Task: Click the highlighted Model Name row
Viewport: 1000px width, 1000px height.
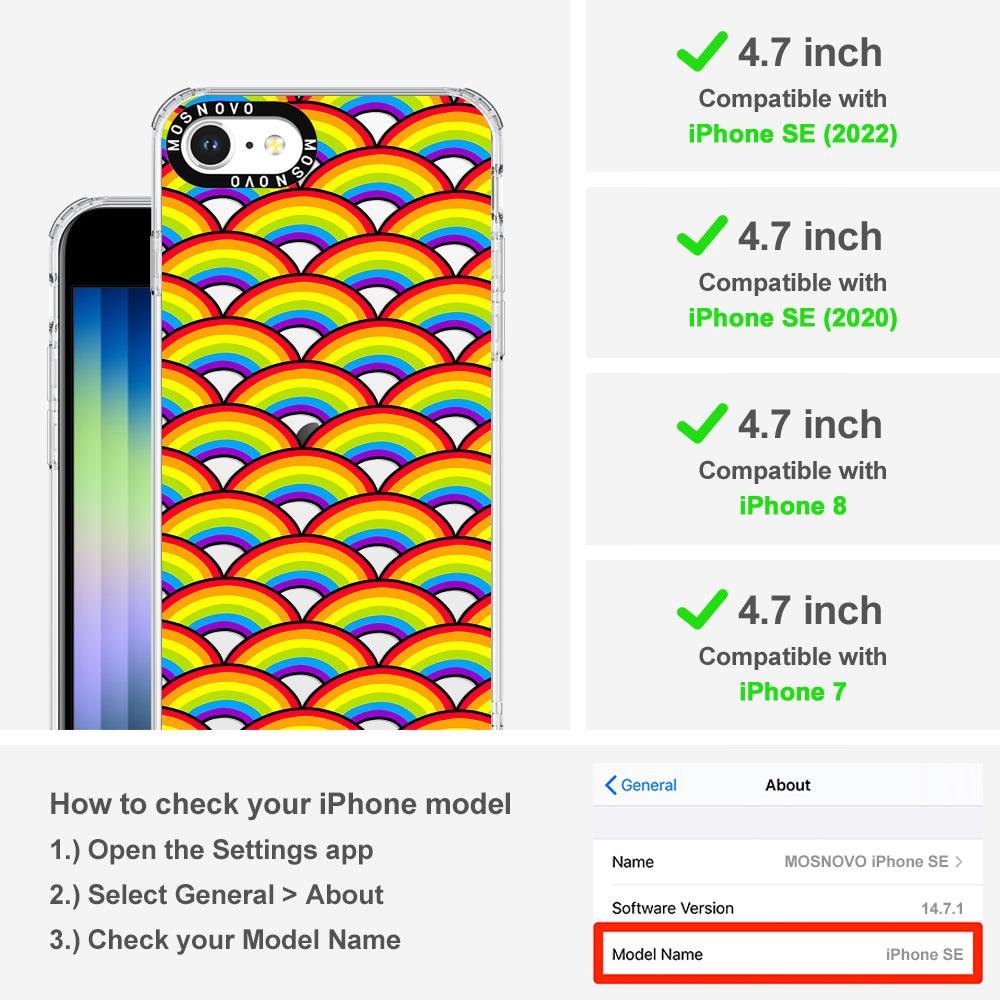Action: 788,954
